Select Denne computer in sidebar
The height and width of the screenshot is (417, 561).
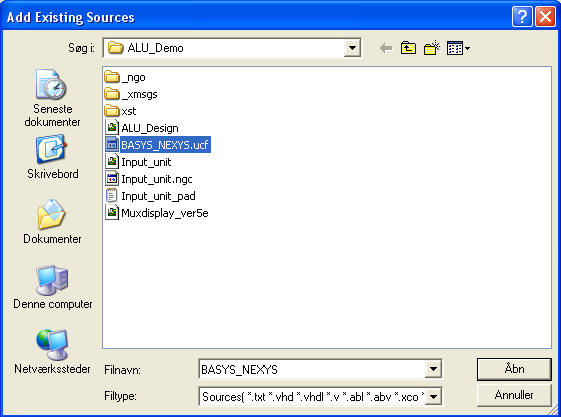coord(52,286)
